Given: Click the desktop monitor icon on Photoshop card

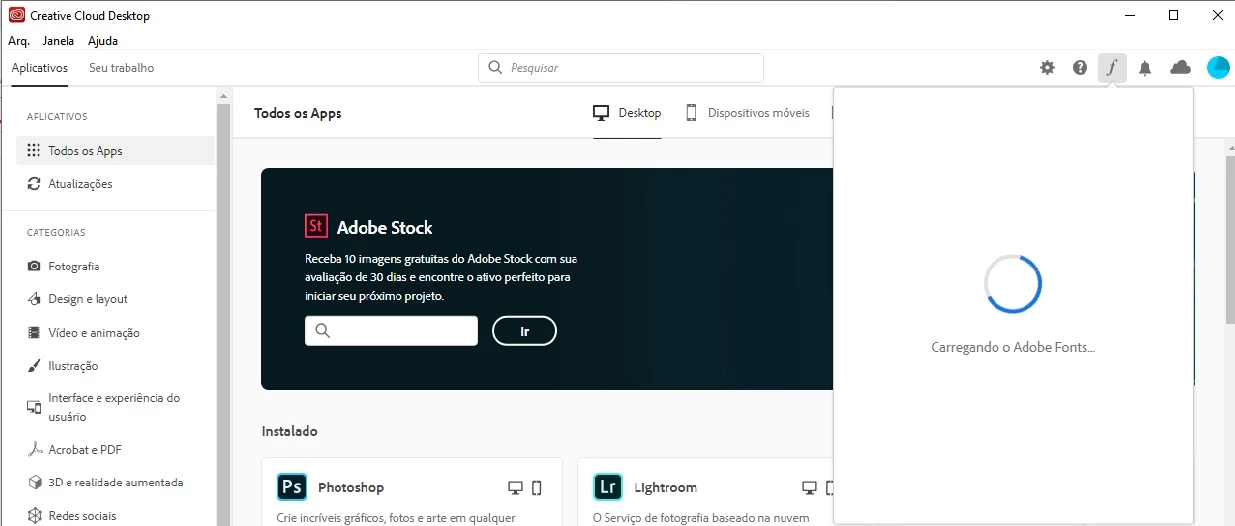Looking at the screenshot, I should coord(515,488).
